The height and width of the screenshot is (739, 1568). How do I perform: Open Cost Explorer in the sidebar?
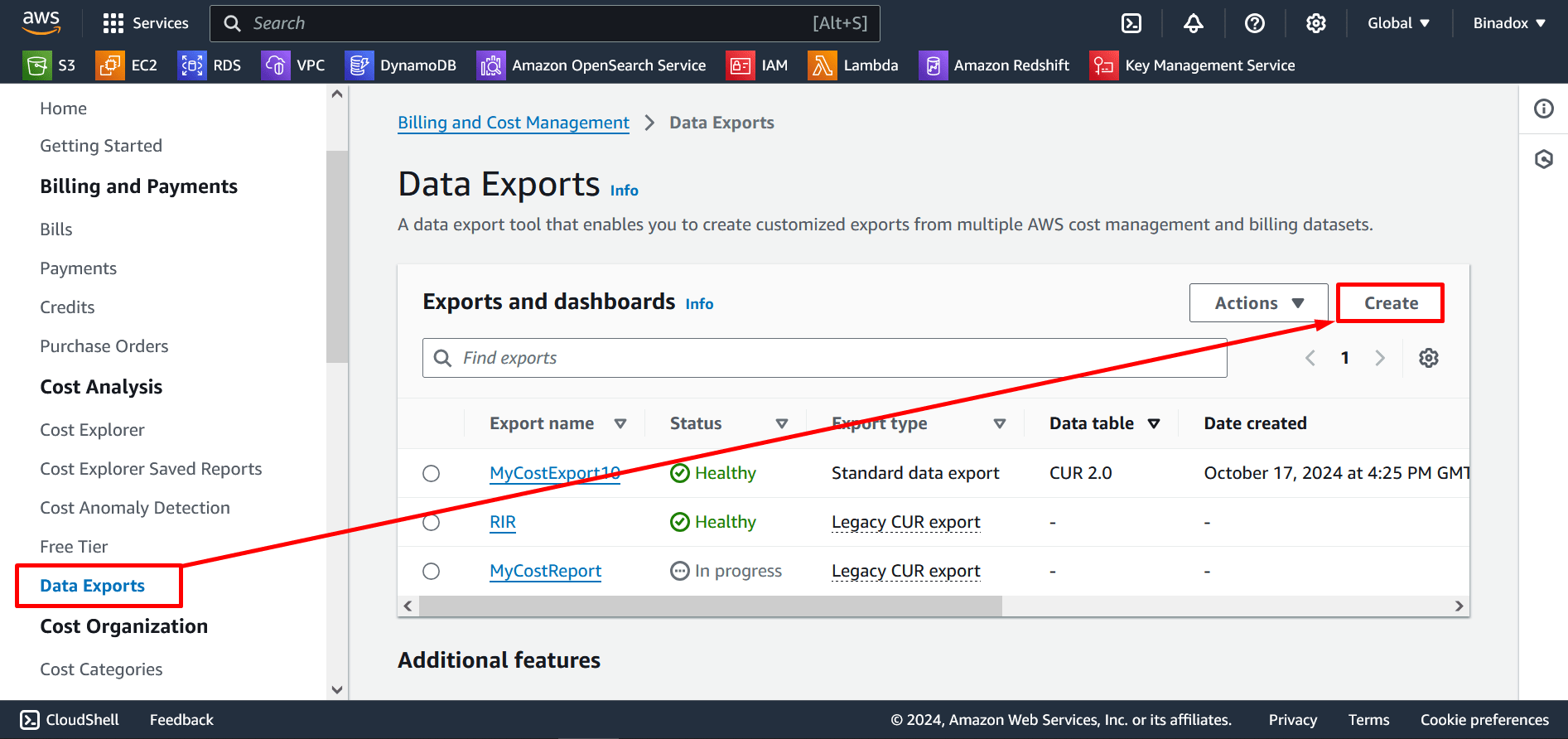tap(92, 430)
